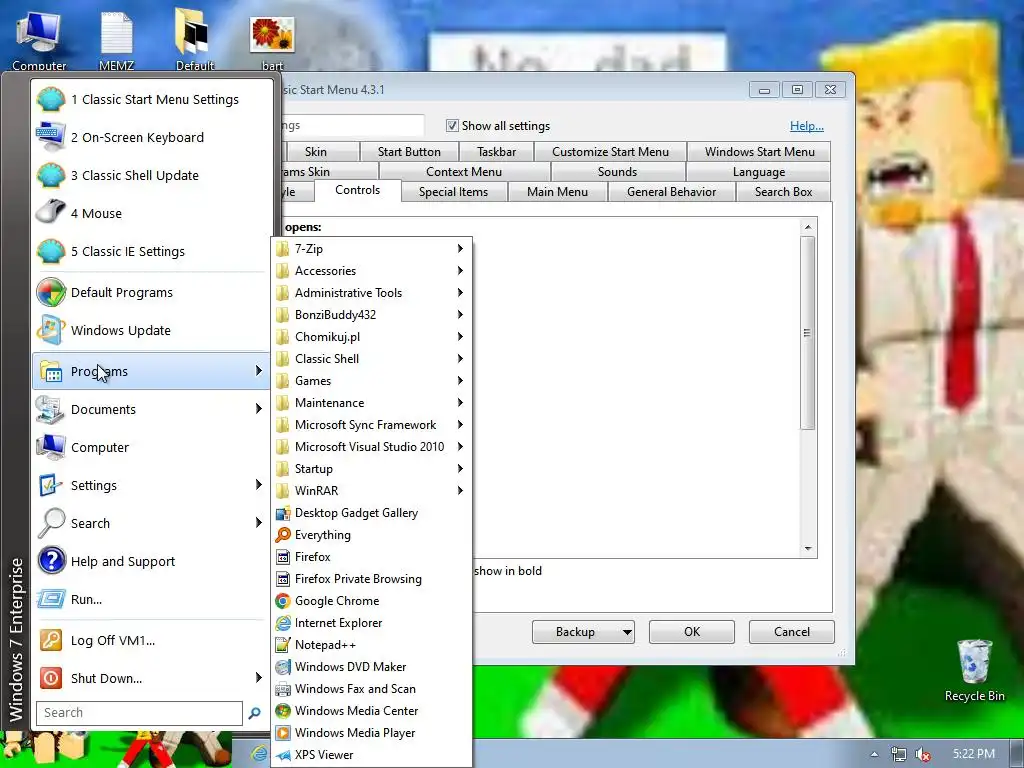
Task: Click Help and Support question mark icon
Action: pyautogui.click(x=51, y=561)
